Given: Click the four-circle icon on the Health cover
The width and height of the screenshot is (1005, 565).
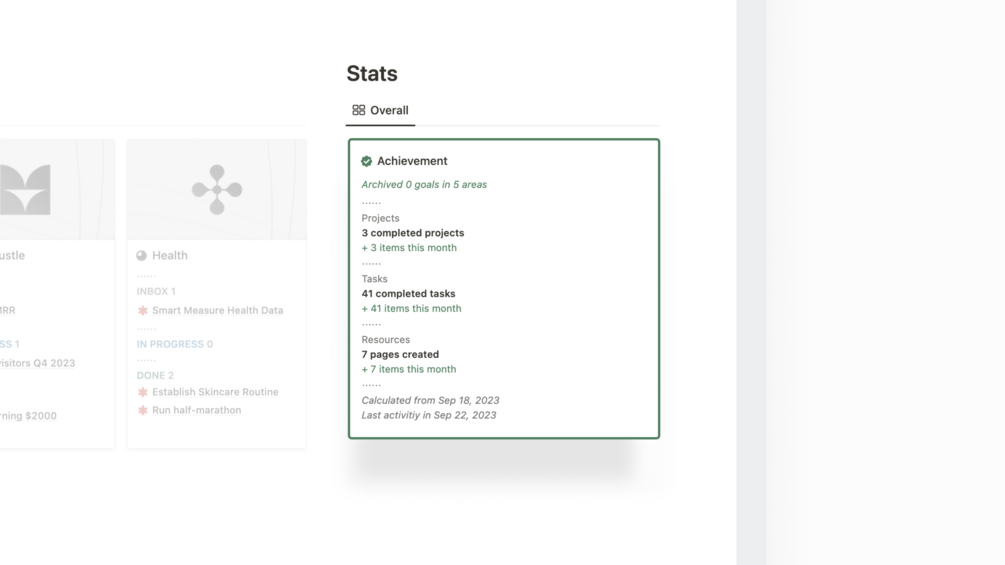Looking at the screenshot, I should (217, 190).
